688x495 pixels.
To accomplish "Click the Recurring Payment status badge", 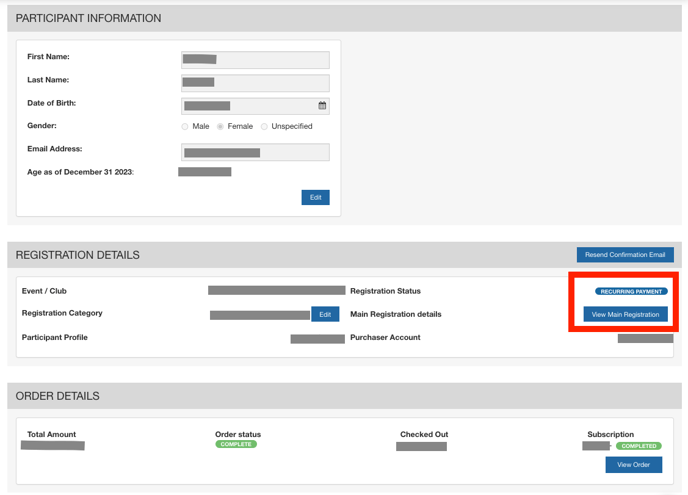I will click(631, 291).
